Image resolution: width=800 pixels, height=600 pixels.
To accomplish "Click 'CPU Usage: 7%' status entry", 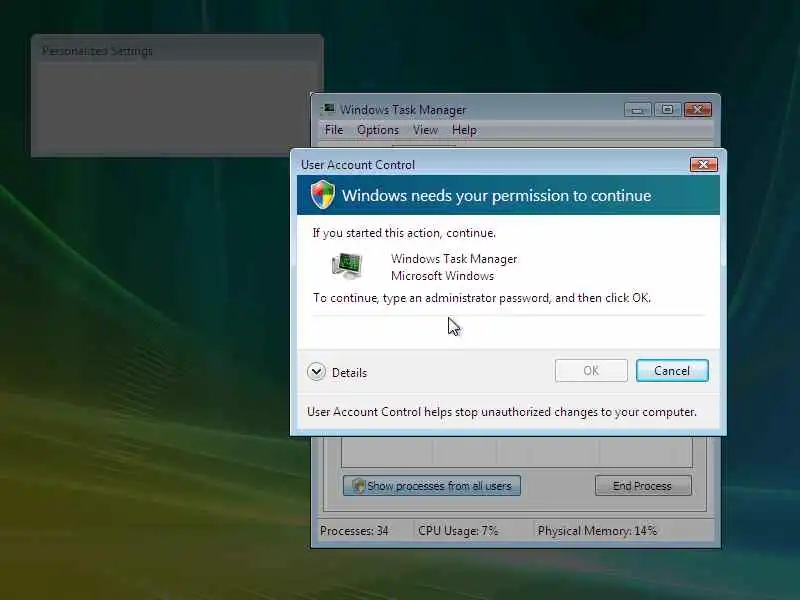I will 458,531.
